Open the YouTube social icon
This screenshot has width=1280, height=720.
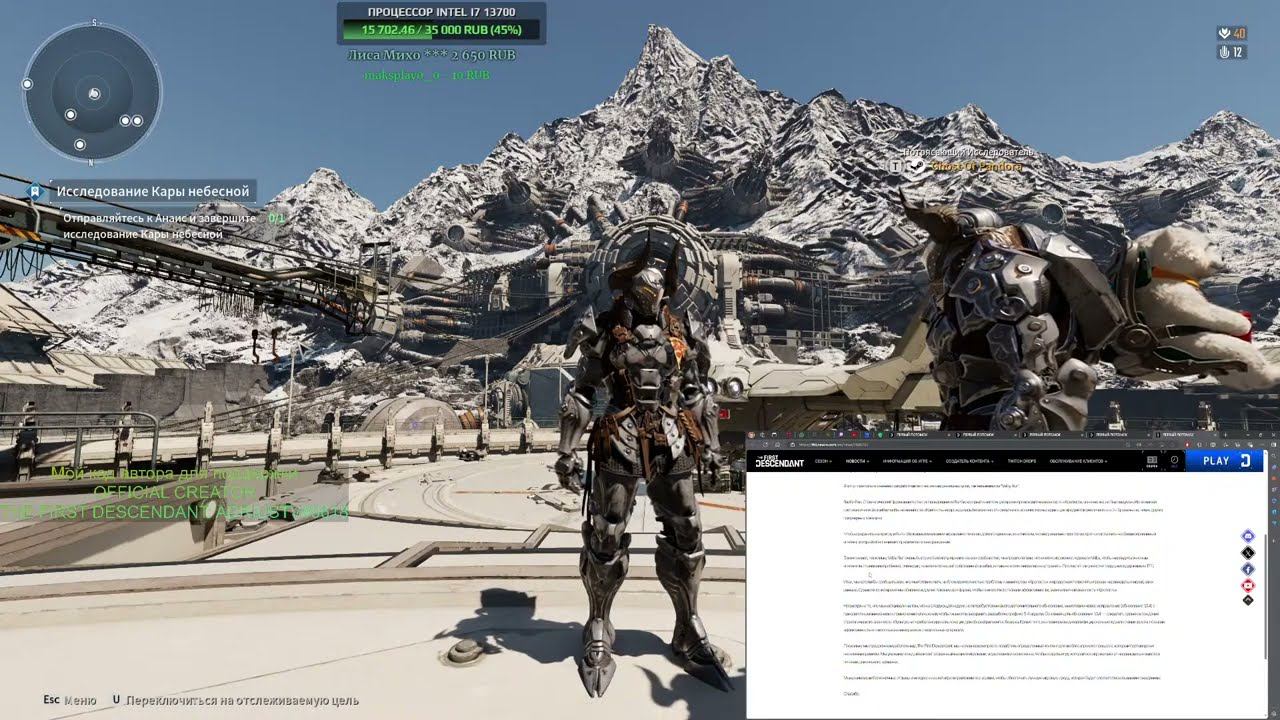[1248, 584]
